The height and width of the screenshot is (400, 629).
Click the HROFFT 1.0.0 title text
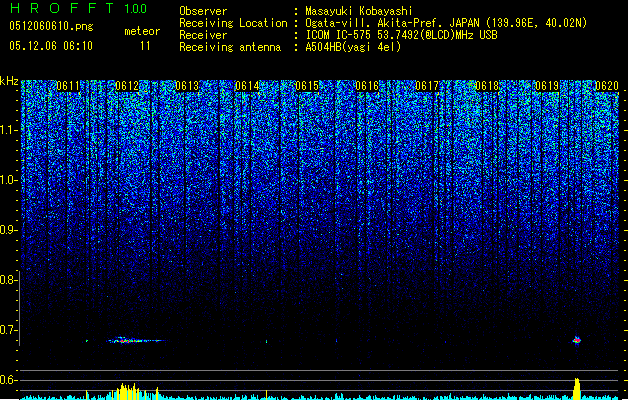point(79,8)
